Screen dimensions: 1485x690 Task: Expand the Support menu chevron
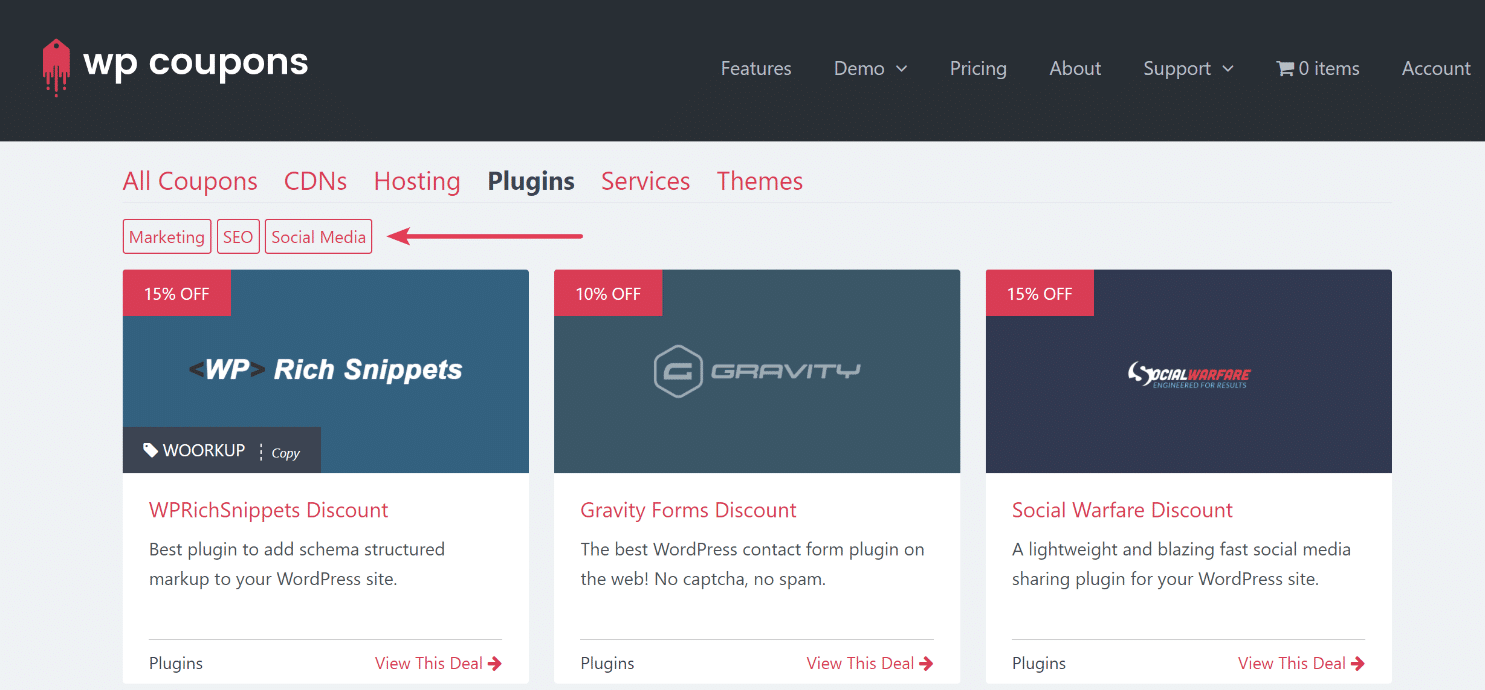click(x=1228, y=69)
